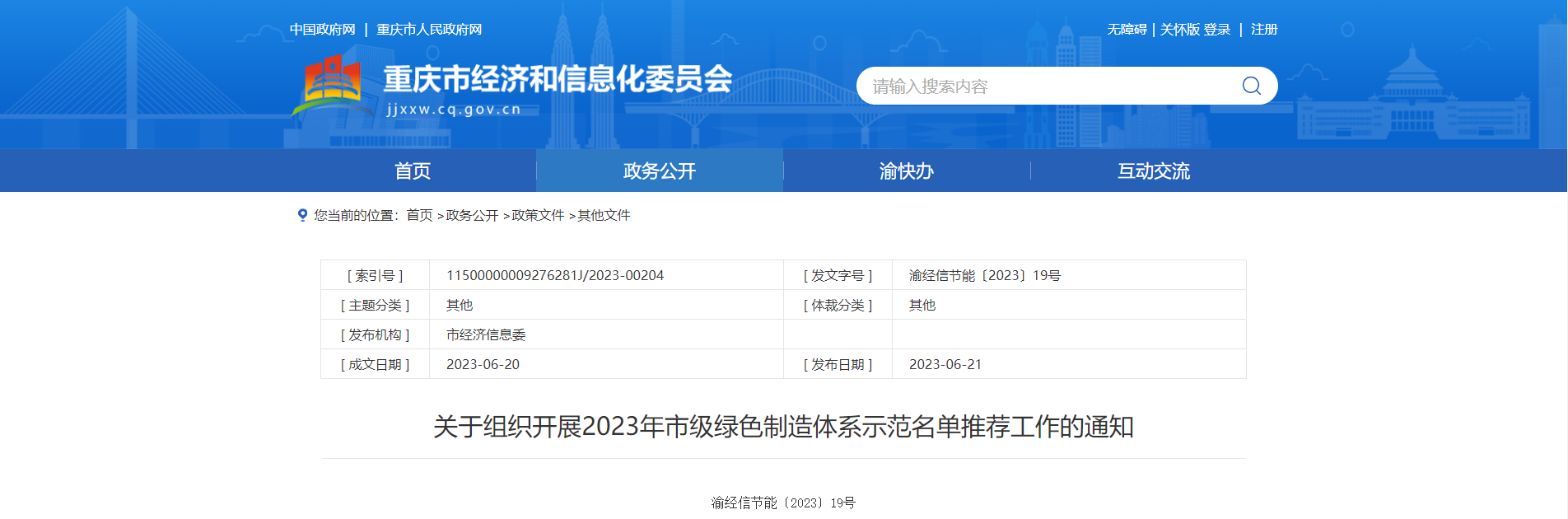Image resolution: width=1568 pixels, height=519 pixels.
Task: Navigate to 政策文件 breadcrumb
Action: tap(538, 215)
